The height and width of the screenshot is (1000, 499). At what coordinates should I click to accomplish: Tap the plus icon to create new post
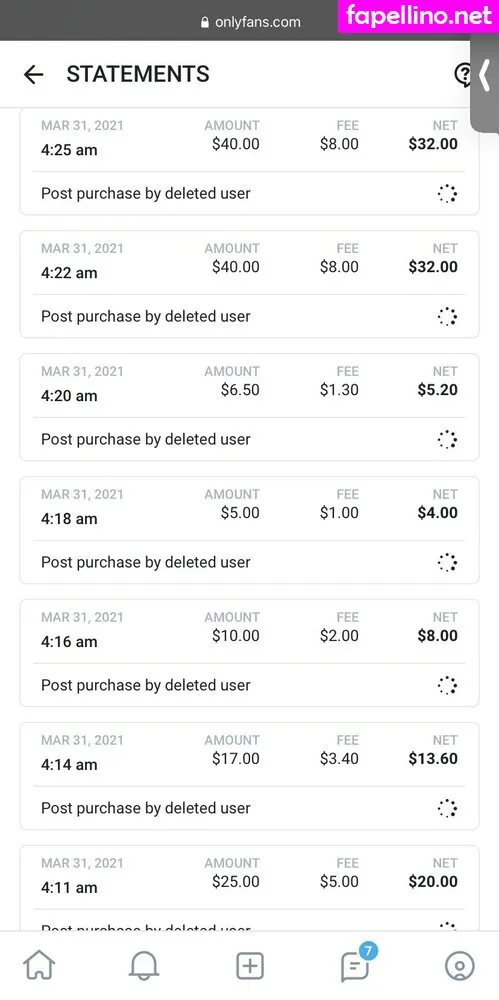(250, 966)
